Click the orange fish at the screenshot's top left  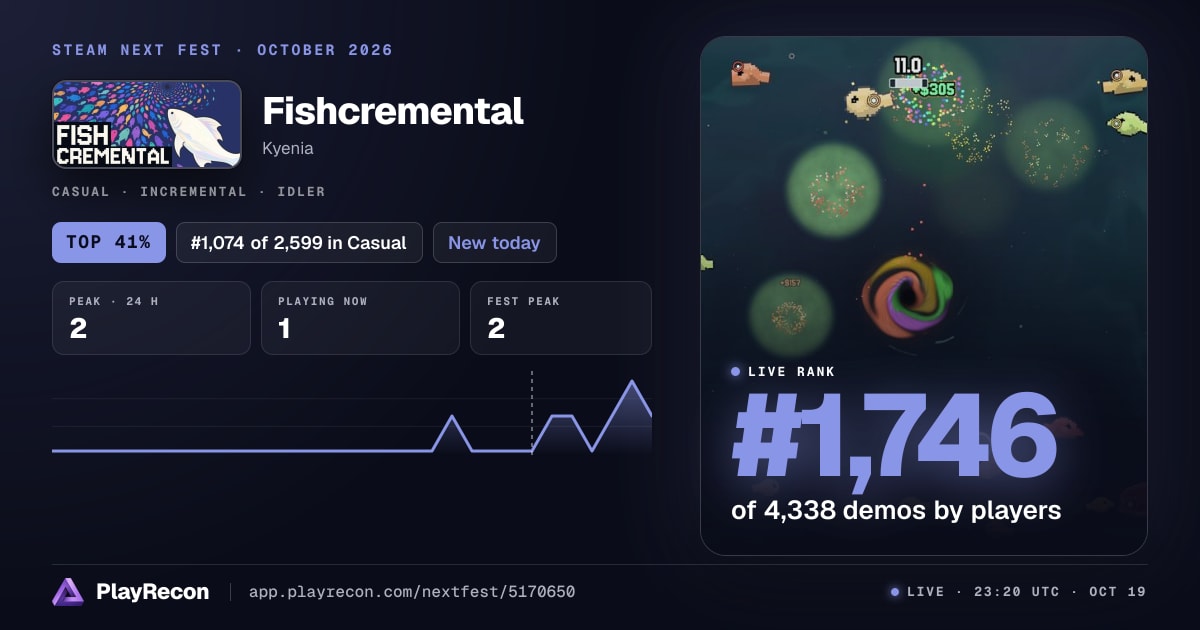tap(750, 73)
